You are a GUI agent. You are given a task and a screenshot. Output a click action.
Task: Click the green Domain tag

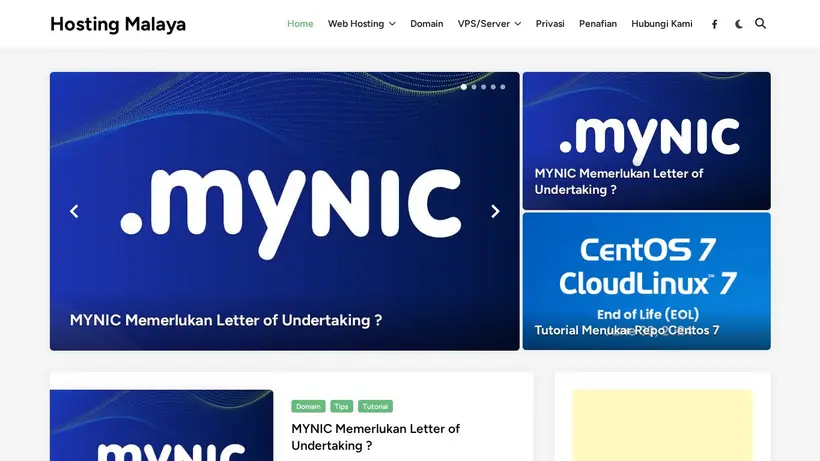coord(309,406)
